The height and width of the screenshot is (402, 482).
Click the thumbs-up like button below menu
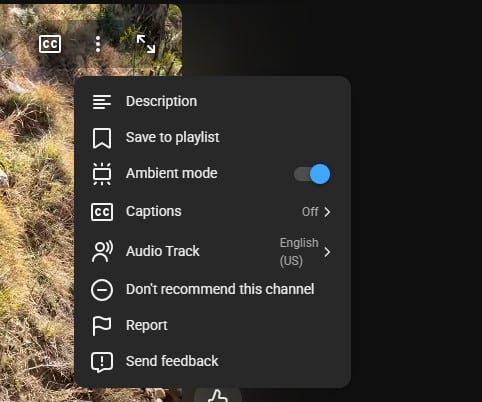(218, 396)
